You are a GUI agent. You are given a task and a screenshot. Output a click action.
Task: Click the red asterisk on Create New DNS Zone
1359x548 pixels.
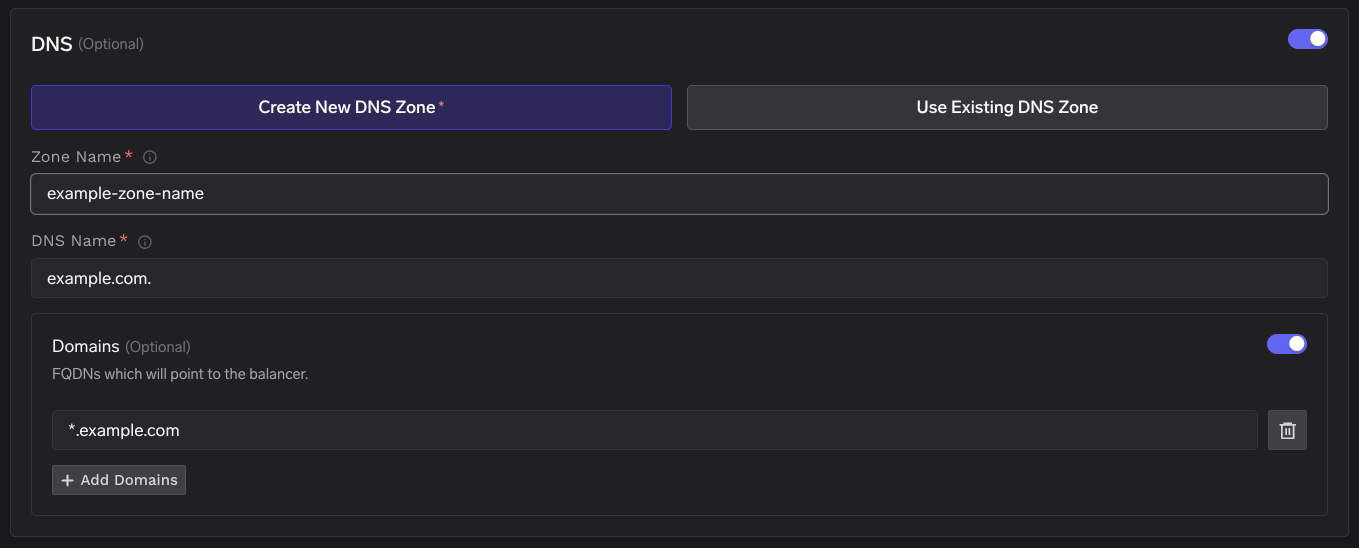(x=441, y=105)
